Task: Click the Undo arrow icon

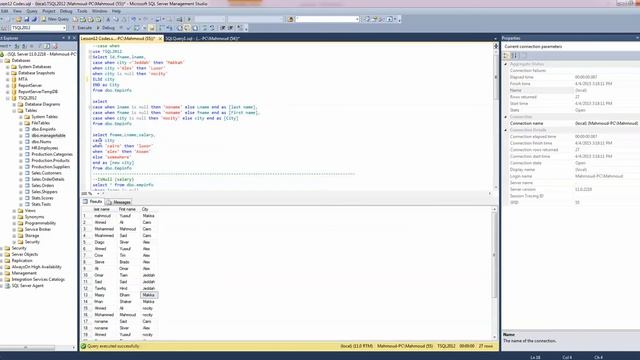Action: pos(134,19)
